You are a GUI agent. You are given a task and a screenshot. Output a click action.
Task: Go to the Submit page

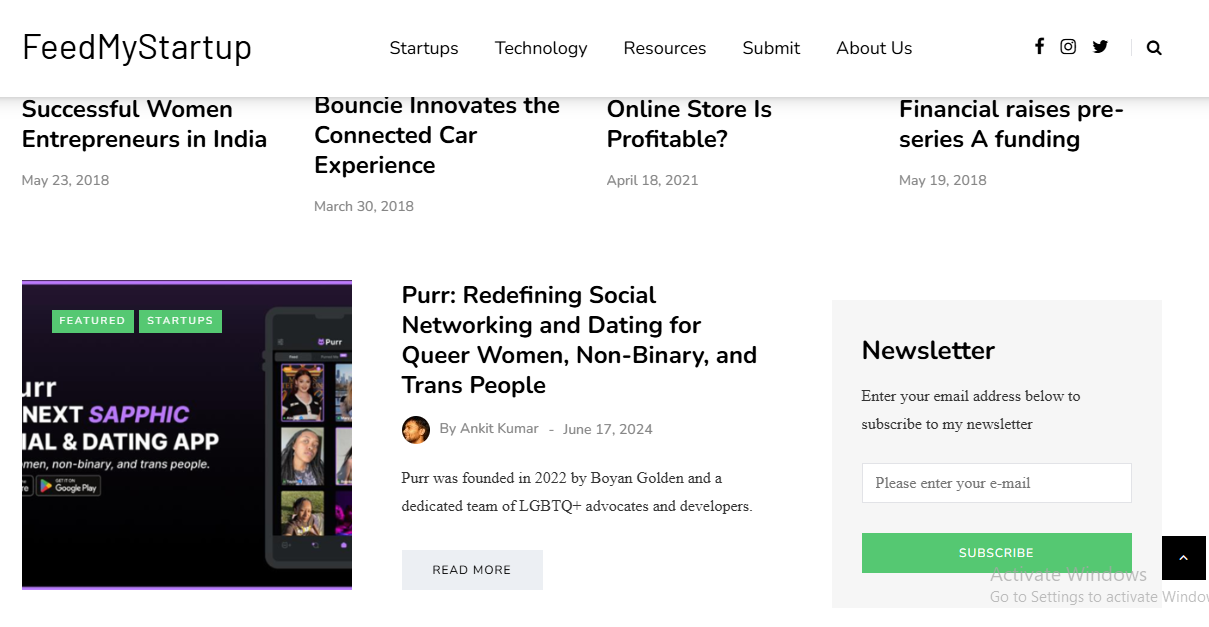tap(771, 48)
